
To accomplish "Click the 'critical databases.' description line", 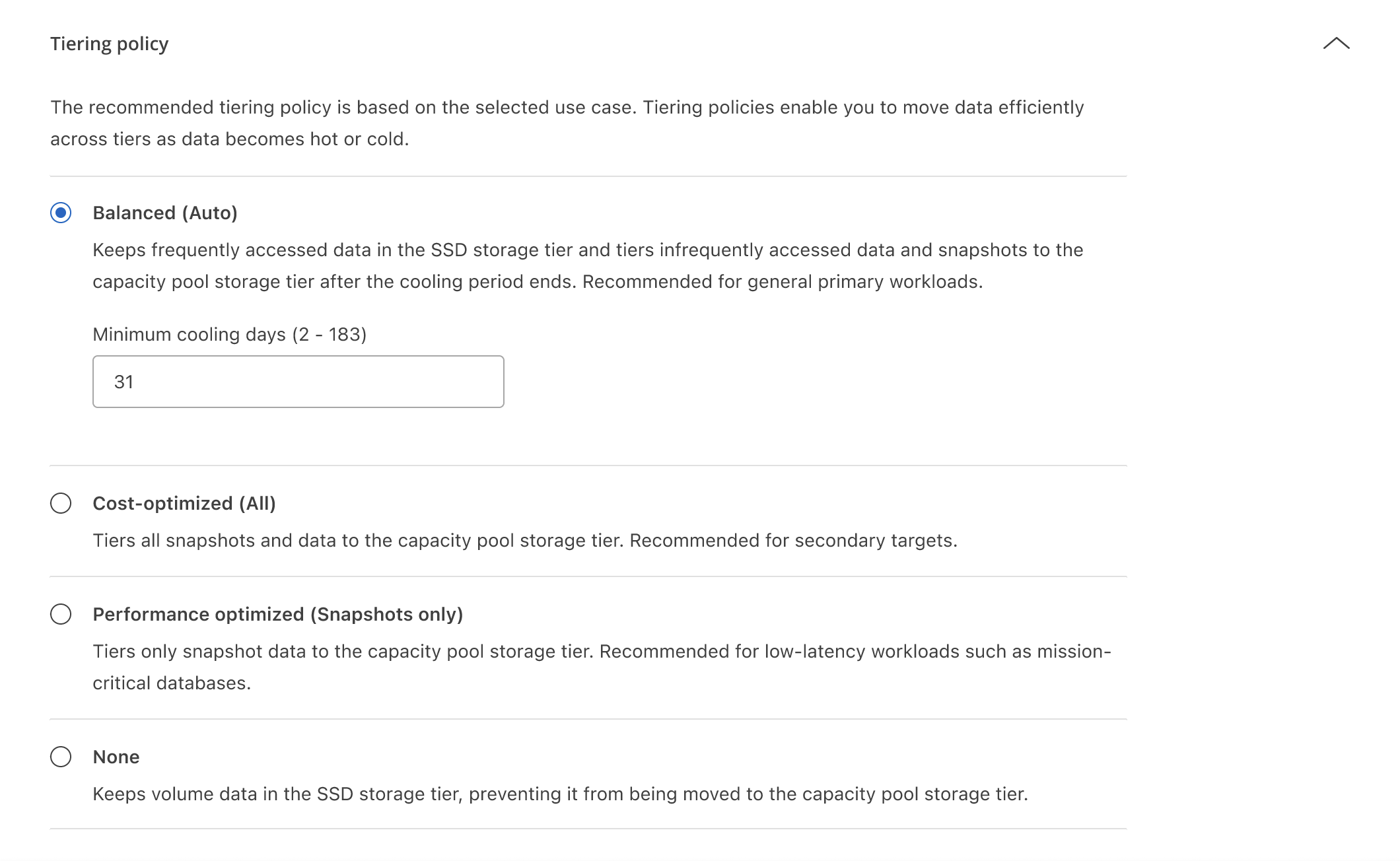I will pos(172,683).
